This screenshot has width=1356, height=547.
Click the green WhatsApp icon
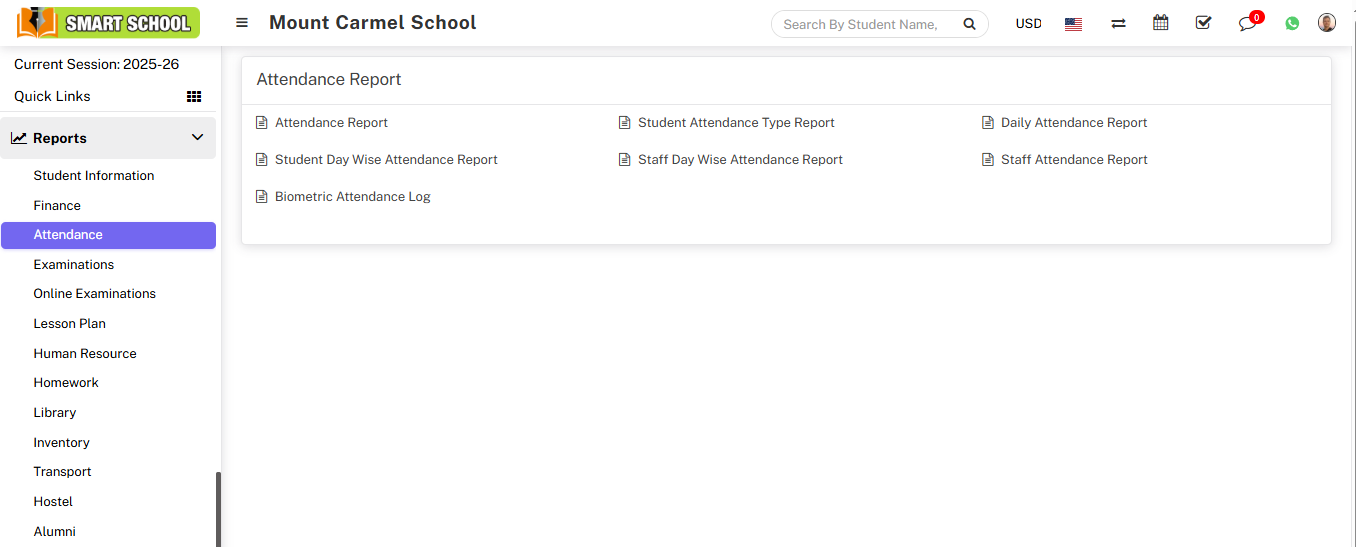pyautogui.click(x=1292, y=23)
